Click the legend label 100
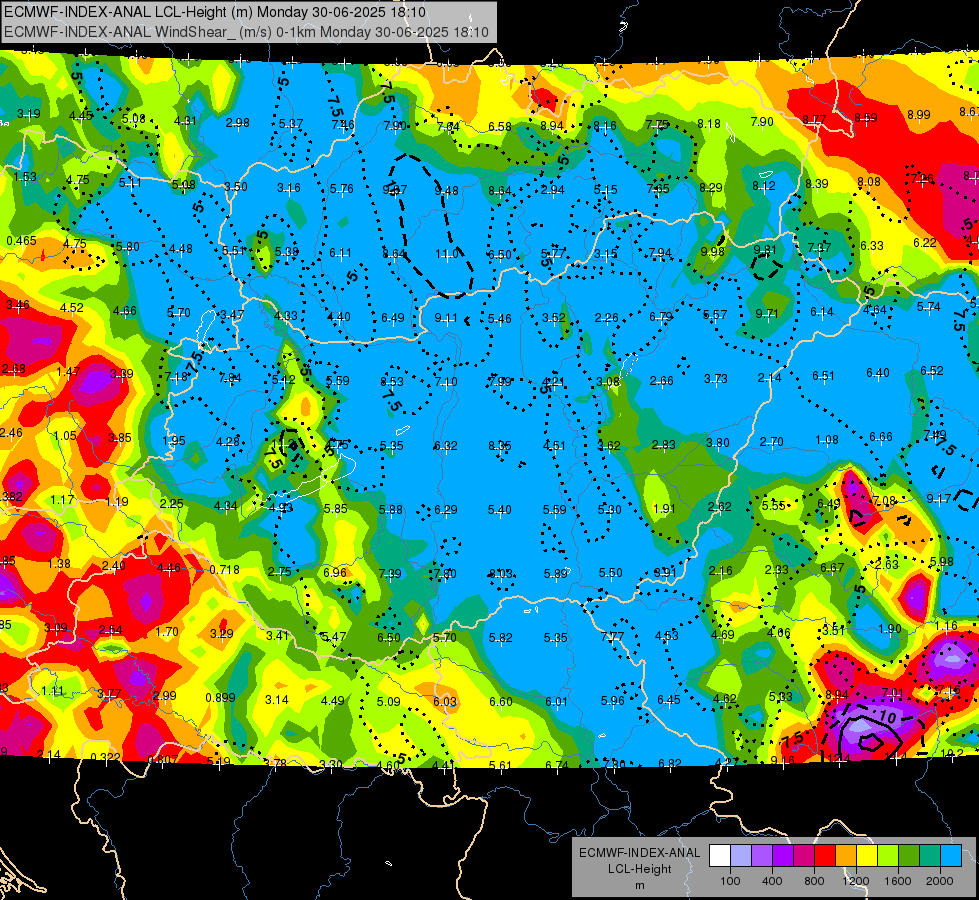This screenshot has width=979, height=900. point(730,881)
